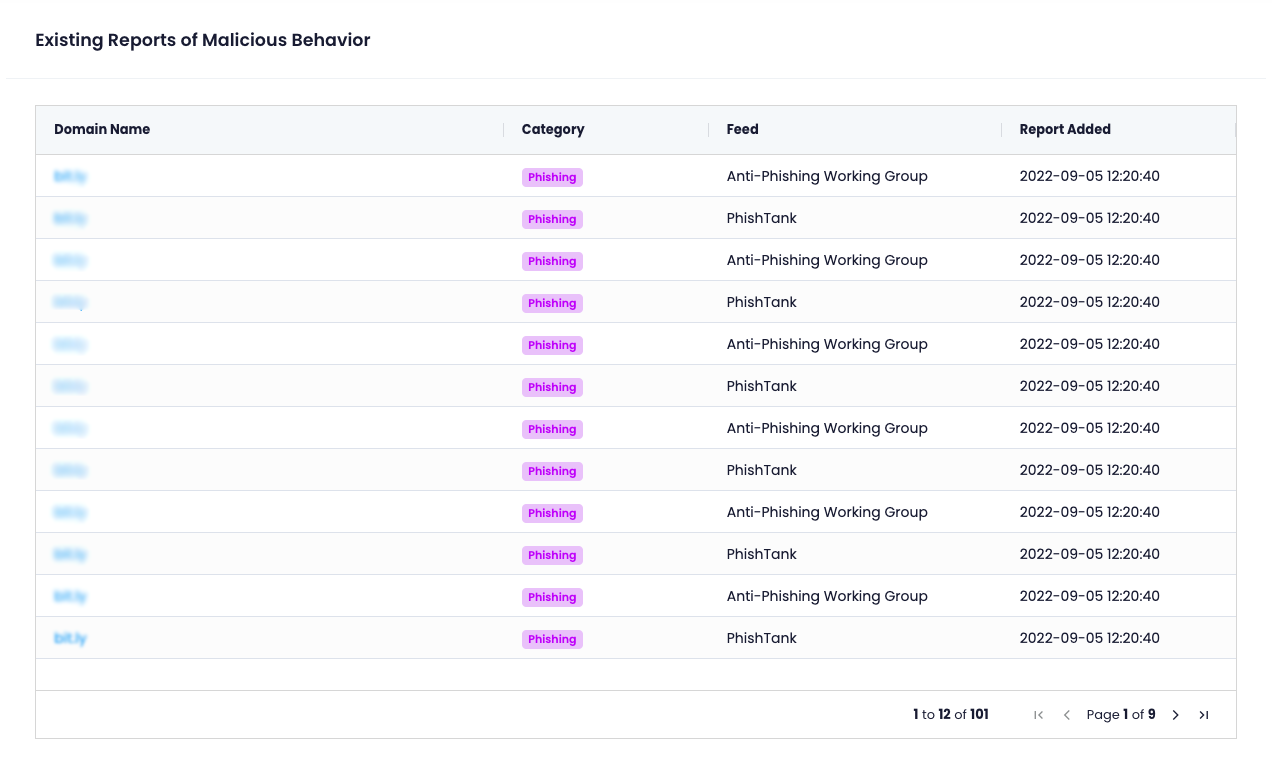Image resolution: width=1272 pixels, height=758 pixels.
Task: Sort by the Feed column header
Action: (x=742, y=129)
